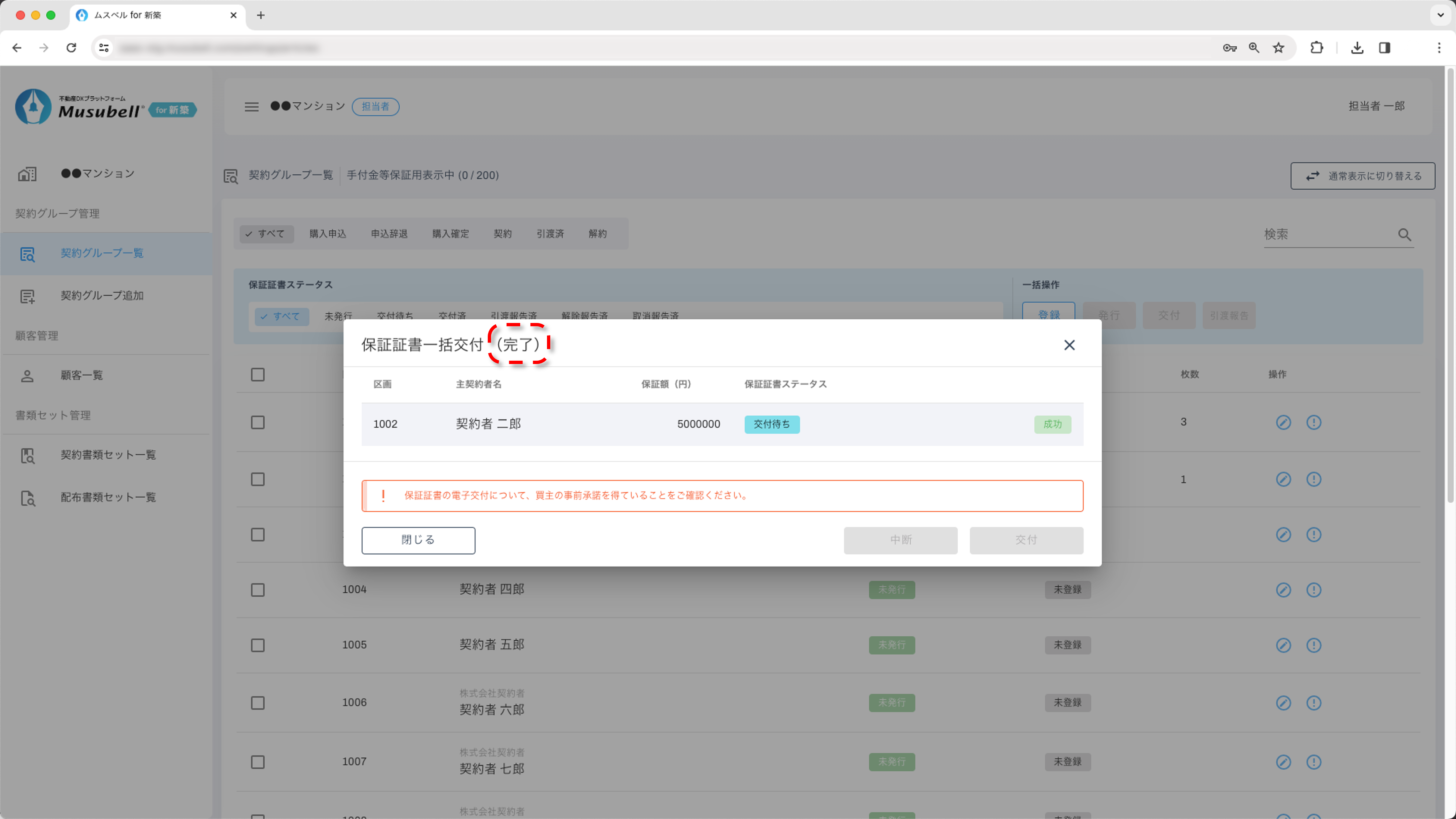Open the Chrome three-dot menu
This screenshot has width=1456, height=819.
coord(1438,48)
